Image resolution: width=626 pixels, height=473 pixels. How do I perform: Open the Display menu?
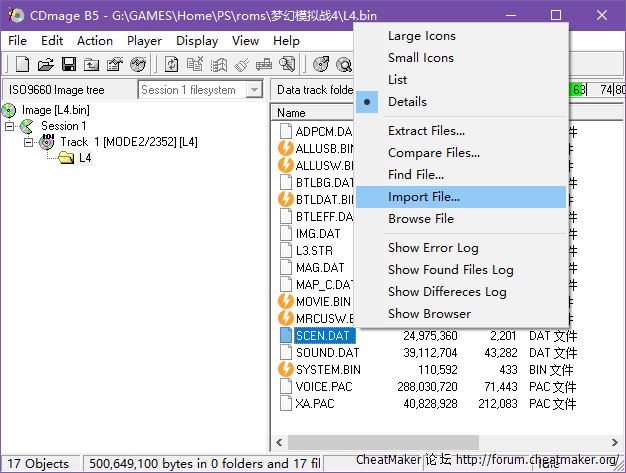pyautogui.click(x=196, y=41)
